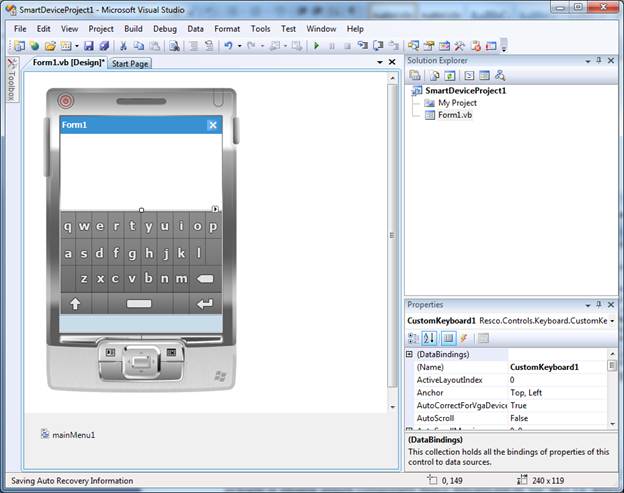The width and height of the screenshot is (624, 493).
Task: Click the Find in Files icon
Action: point(174,46)
